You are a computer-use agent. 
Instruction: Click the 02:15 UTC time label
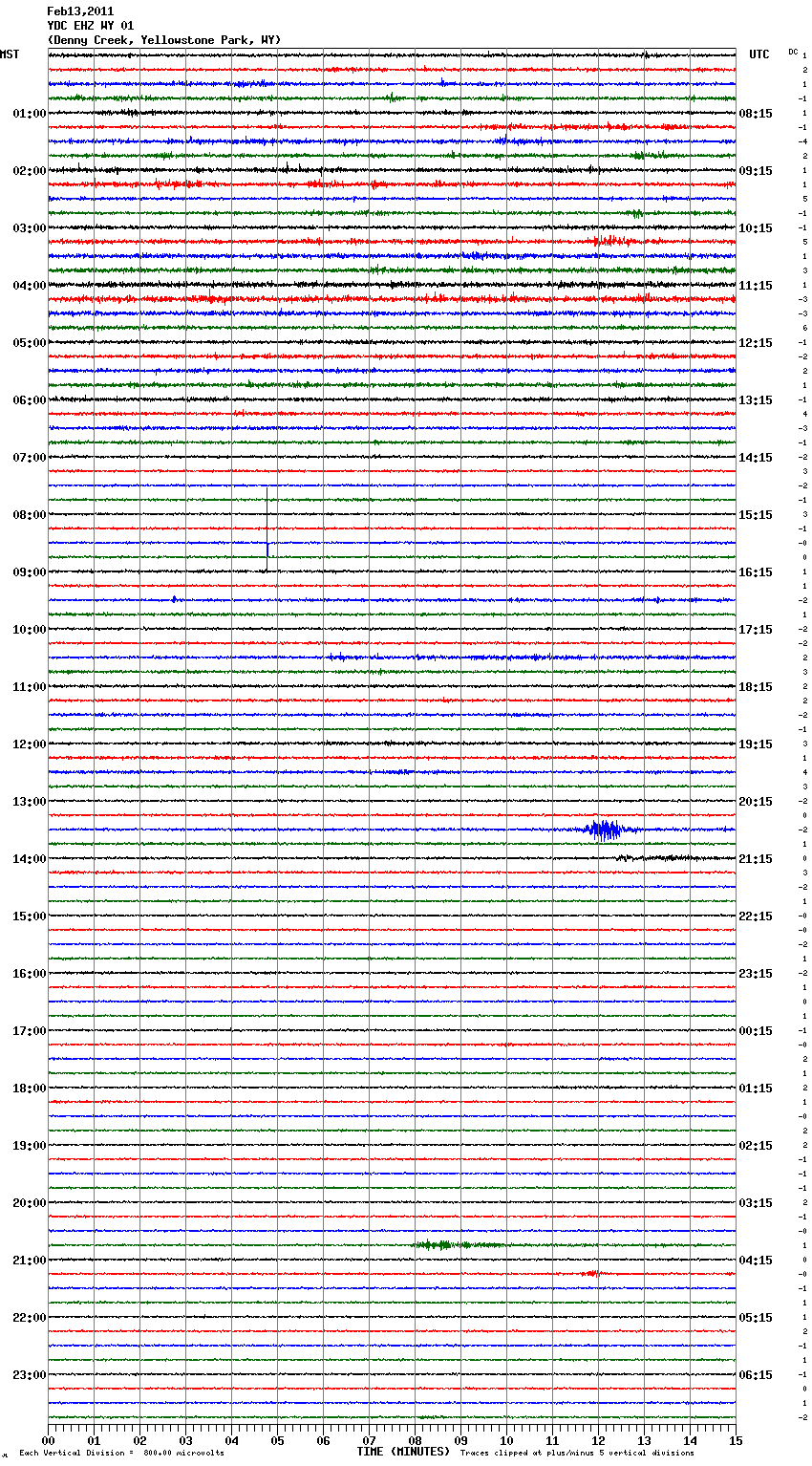click(x=756, y=1146)
